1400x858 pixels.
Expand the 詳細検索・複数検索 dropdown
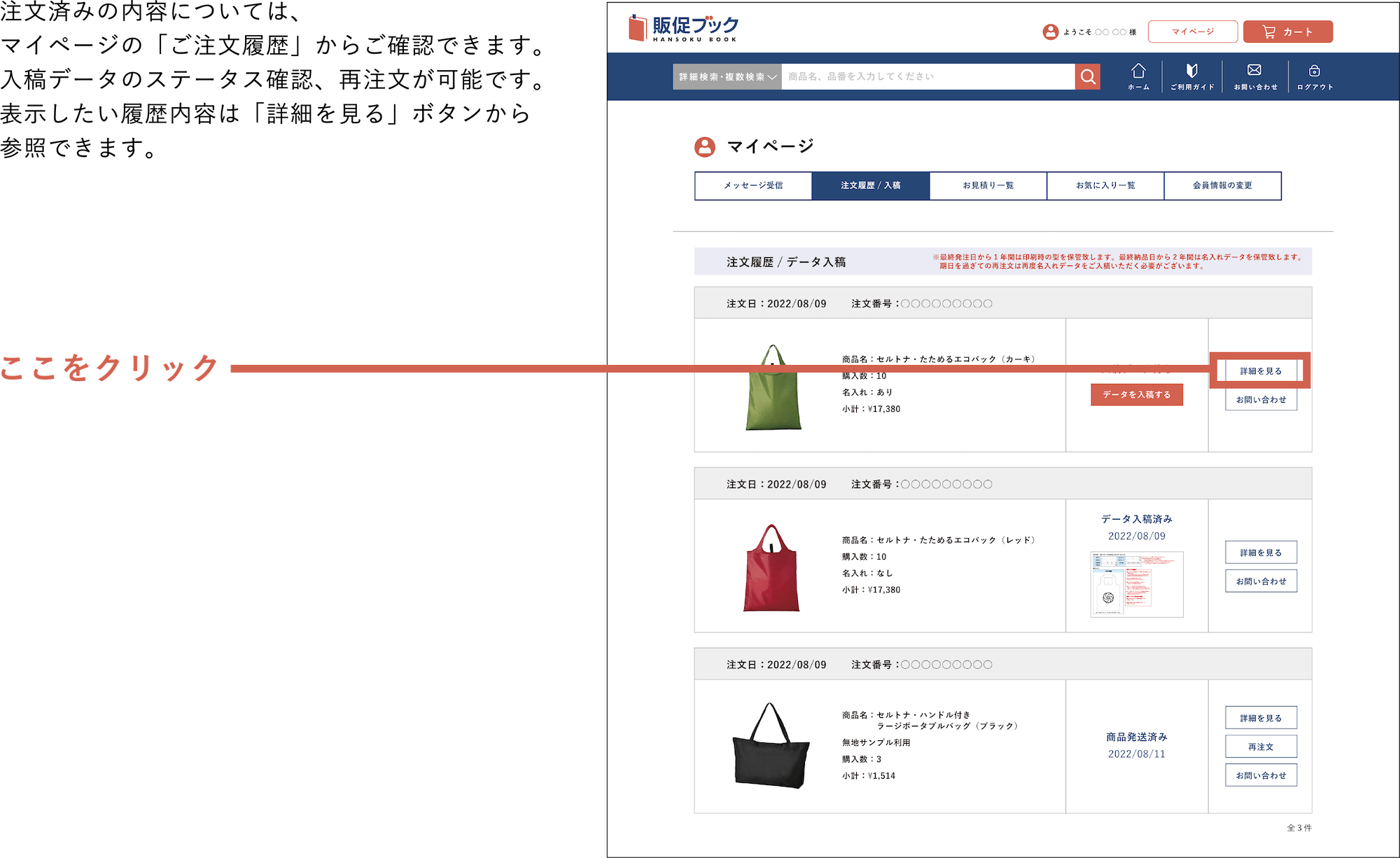(727, 76)
